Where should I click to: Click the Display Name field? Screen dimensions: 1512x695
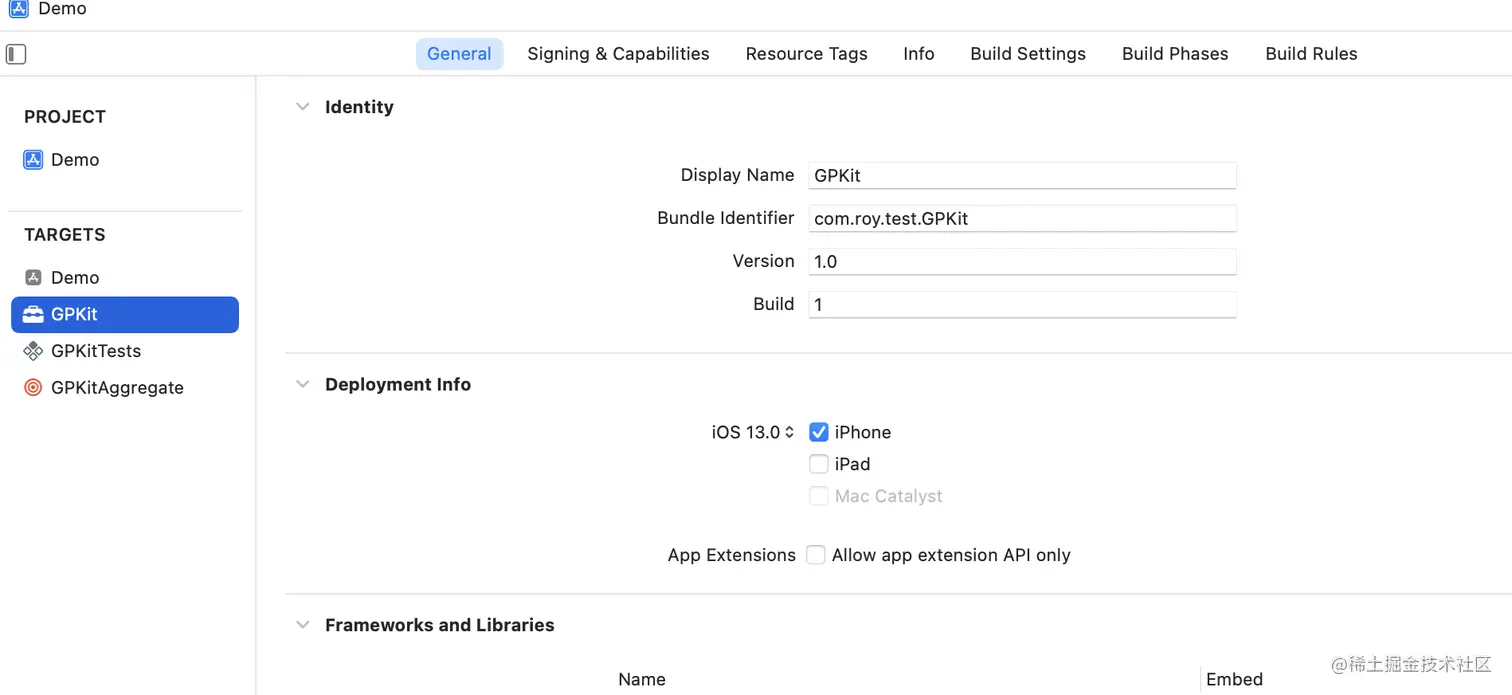(1022, 175)
